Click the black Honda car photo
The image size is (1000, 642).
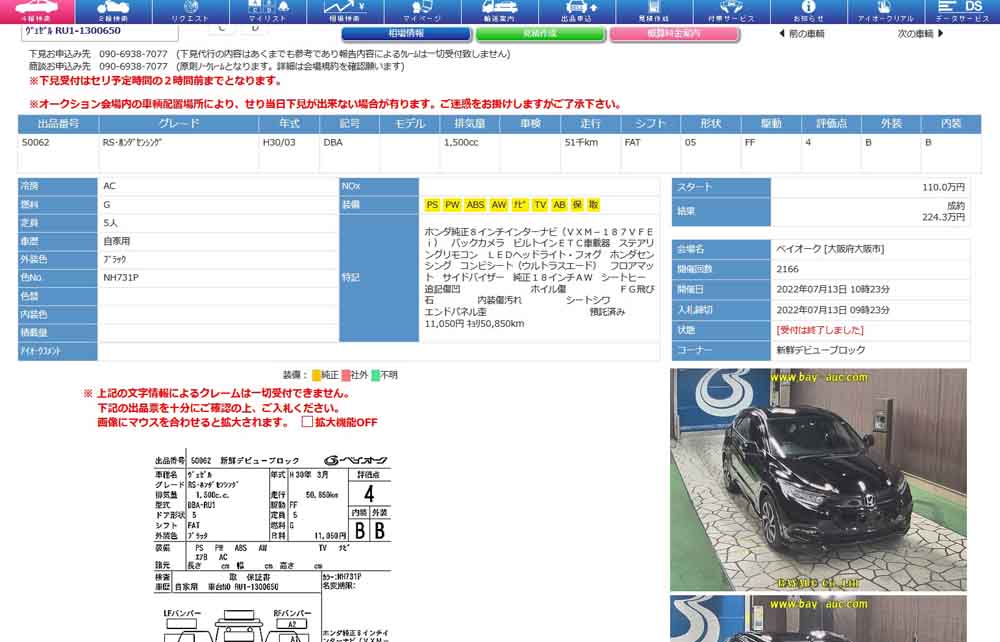click(x=818, y=479)
